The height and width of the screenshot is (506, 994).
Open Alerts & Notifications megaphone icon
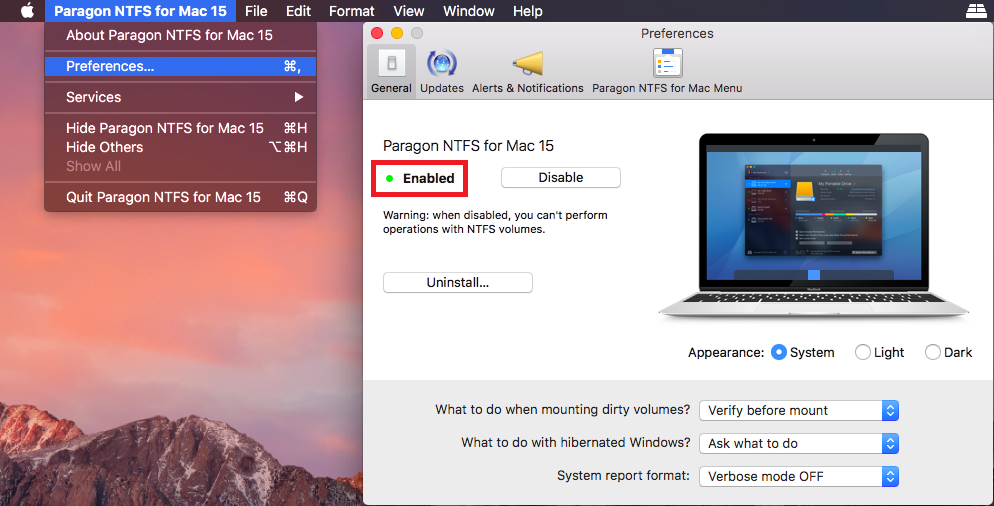527,63
